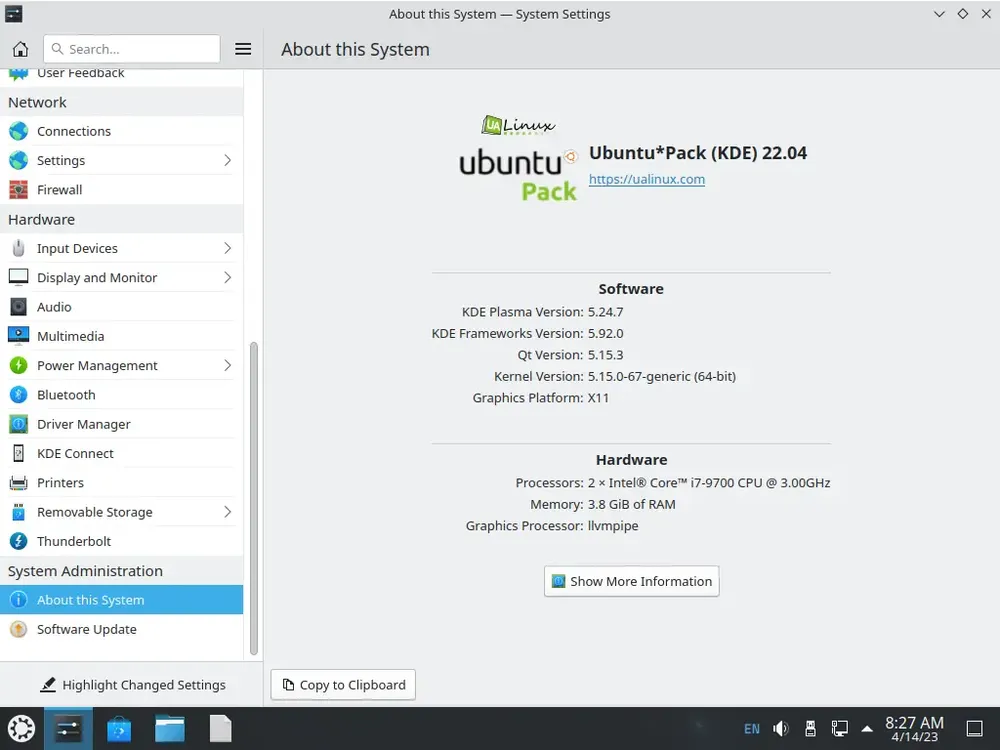
Task: Click the monitor icon for Display and Monitor
Action: pos(18,277)
